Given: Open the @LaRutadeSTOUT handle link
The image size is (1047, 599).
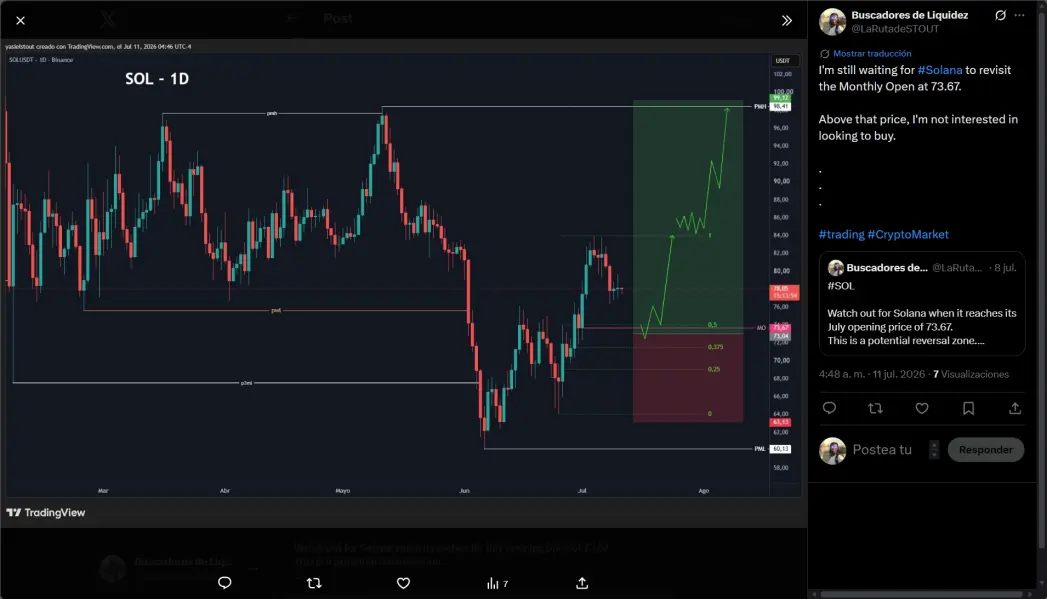Looking at the screenshot, I should click(x=895, y=29).
